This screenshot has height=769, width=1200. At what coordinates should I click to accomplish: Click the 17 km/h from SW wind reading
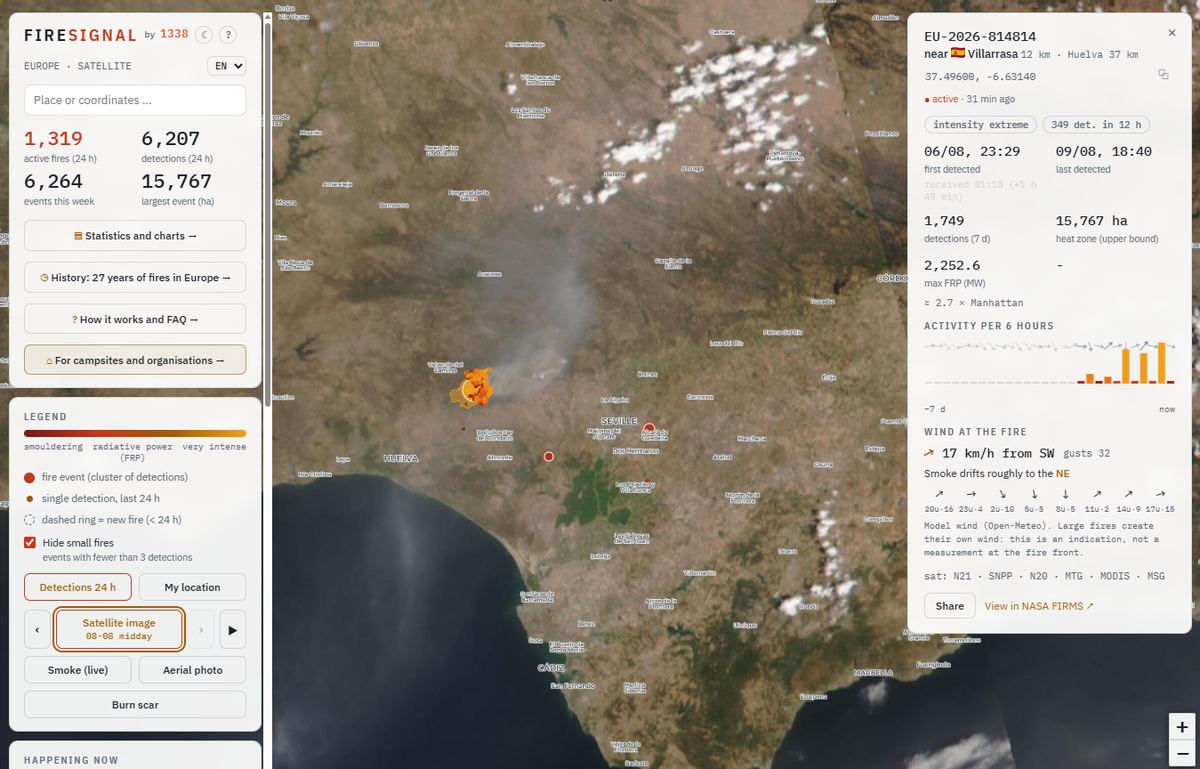[x=998, y=453]
